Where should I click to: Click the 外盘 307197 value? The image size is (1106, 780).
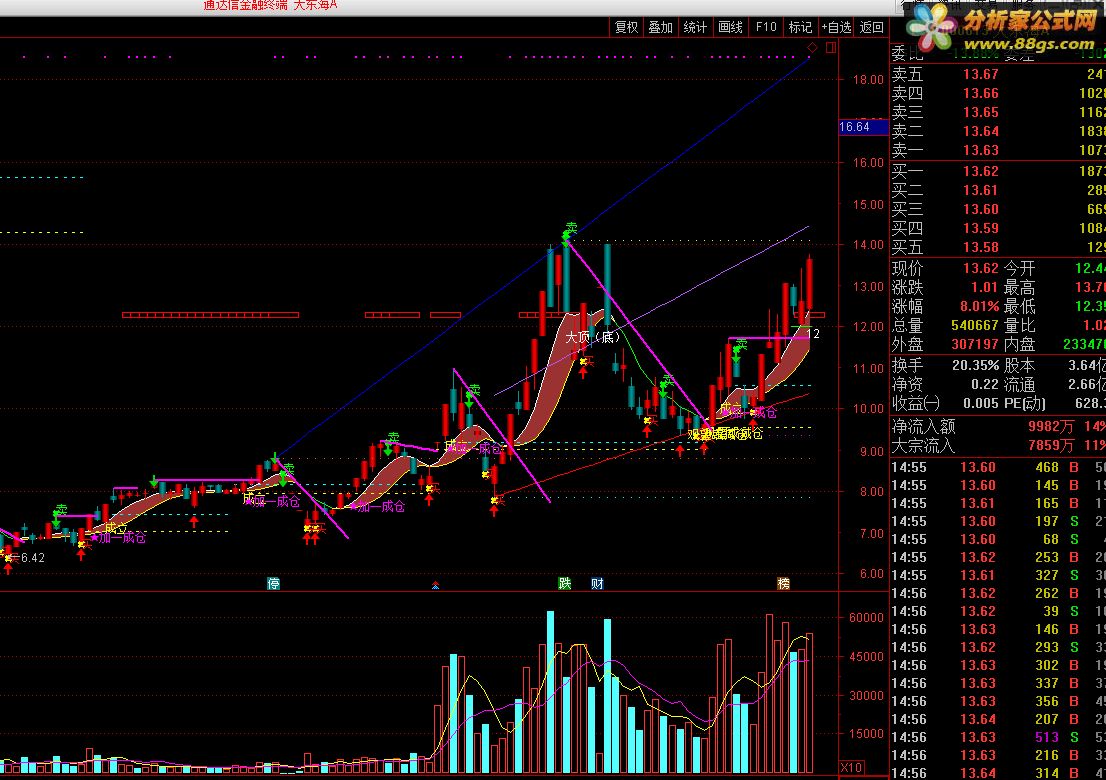(x=974, y=345)
